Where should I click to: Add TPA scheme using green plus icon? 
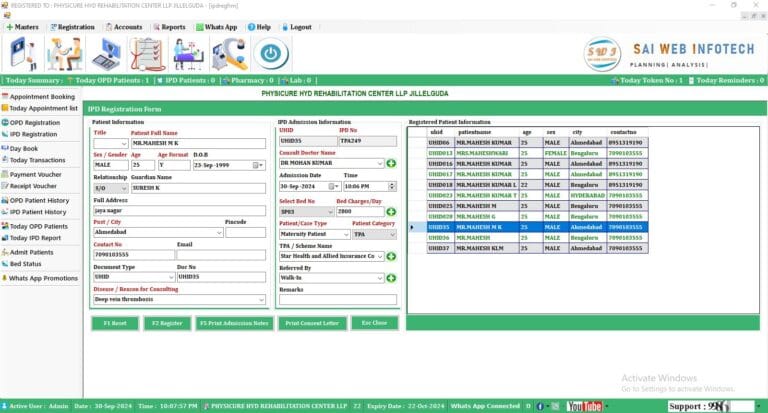click(391, 256)
